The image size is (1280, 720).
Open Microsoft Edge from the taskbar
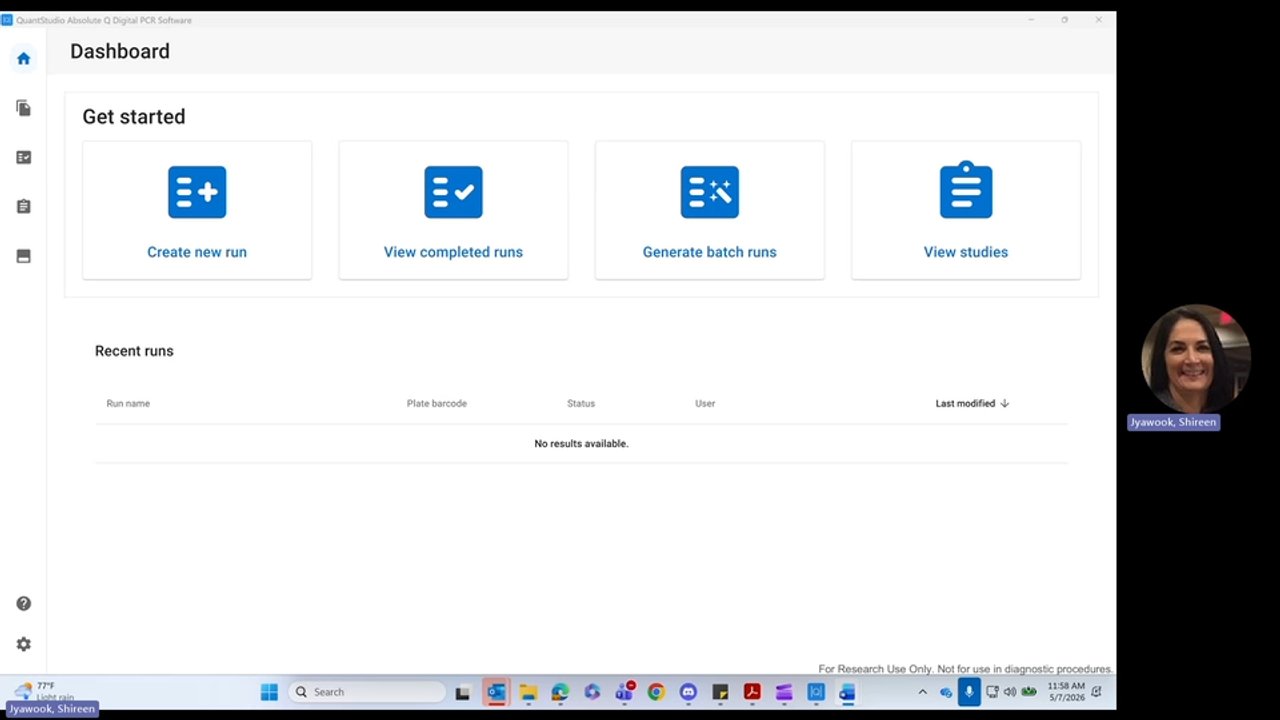point(560,692)
